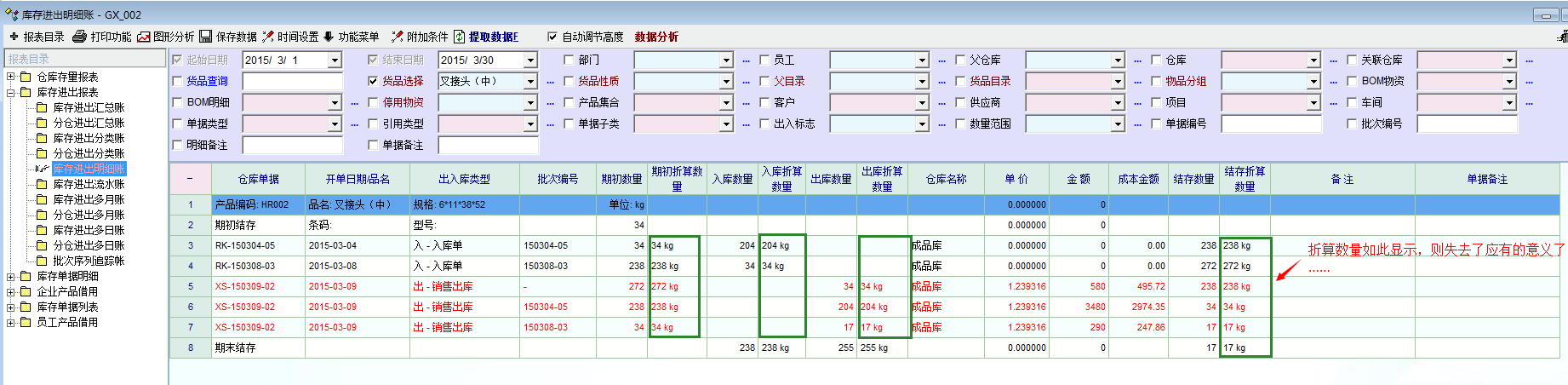This screenshot has height=385, width=1568.
Task: Click the 附加条件 icon
Action: [x=397, y=37]
